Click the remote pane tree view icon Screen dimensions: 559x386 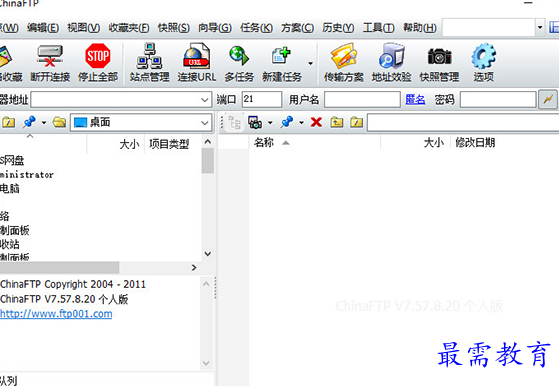tap(234, 123)
